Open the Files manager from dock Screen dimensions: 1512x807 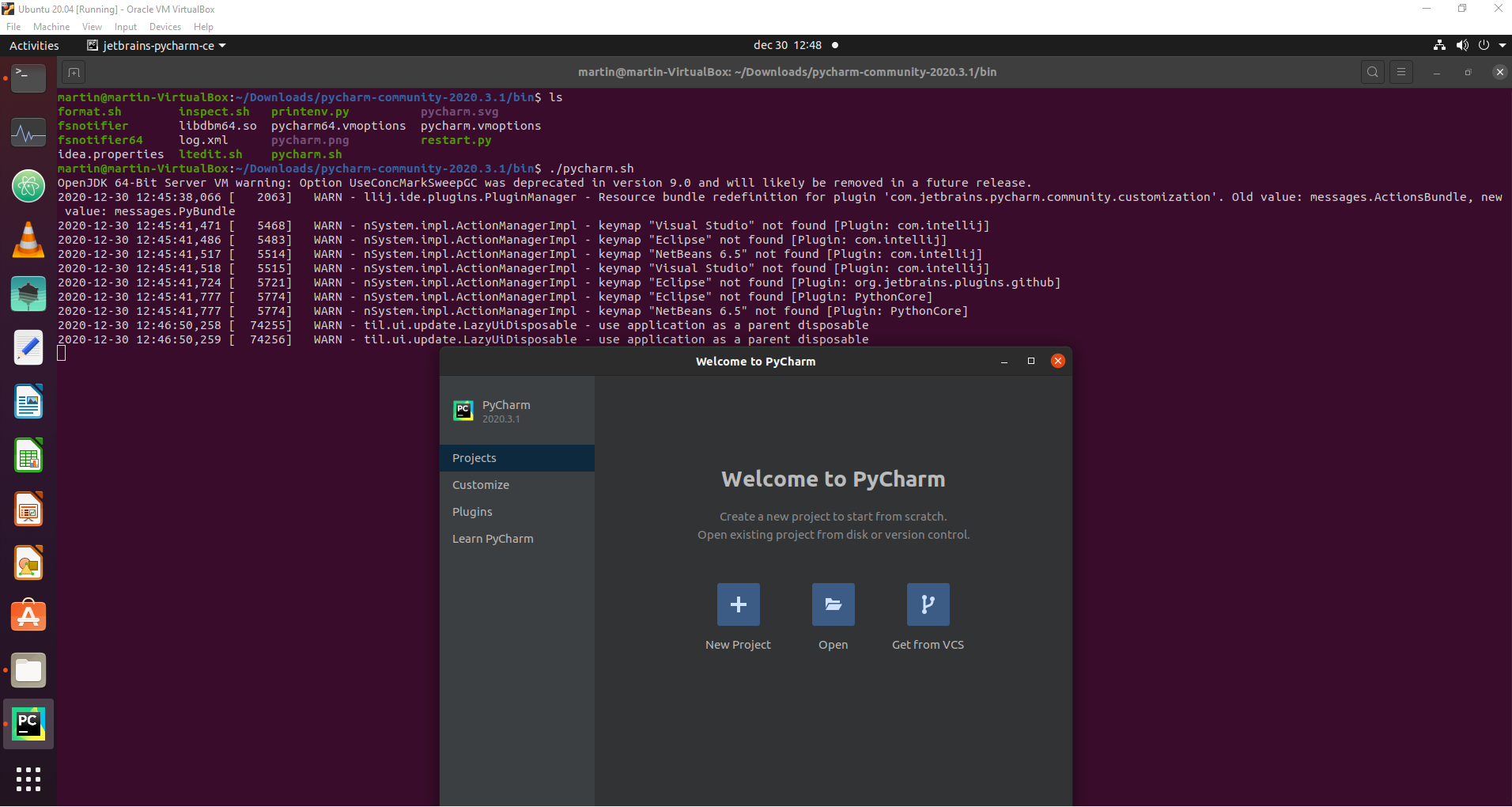tap(28, 670)
